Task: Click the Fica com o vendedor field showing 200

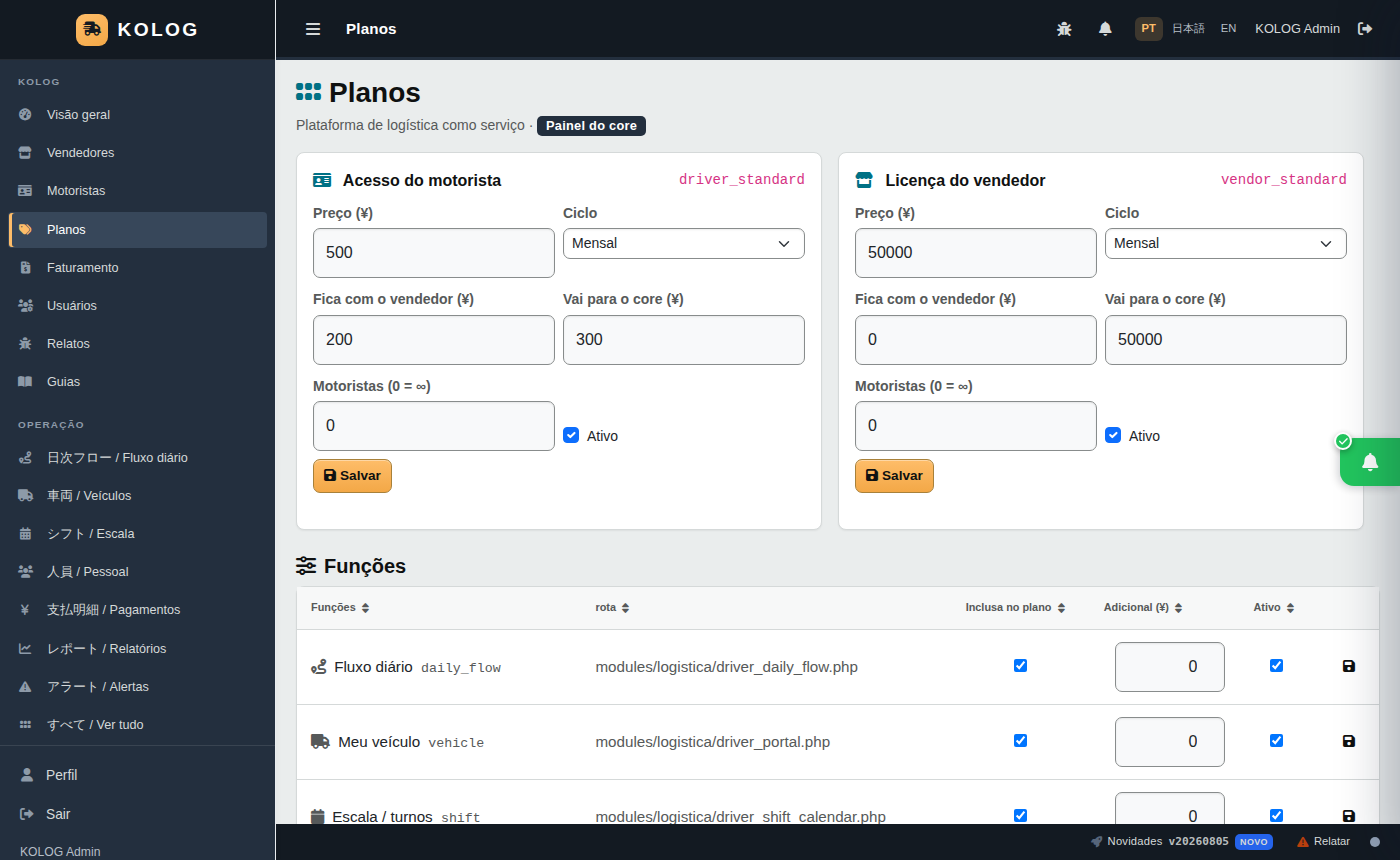Action: click(x=434, y=340)
